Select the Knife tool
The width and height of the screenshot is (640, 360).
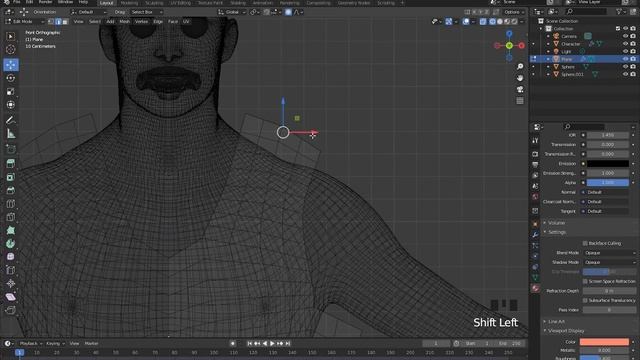pyautogui.click(x=11, y=217)
